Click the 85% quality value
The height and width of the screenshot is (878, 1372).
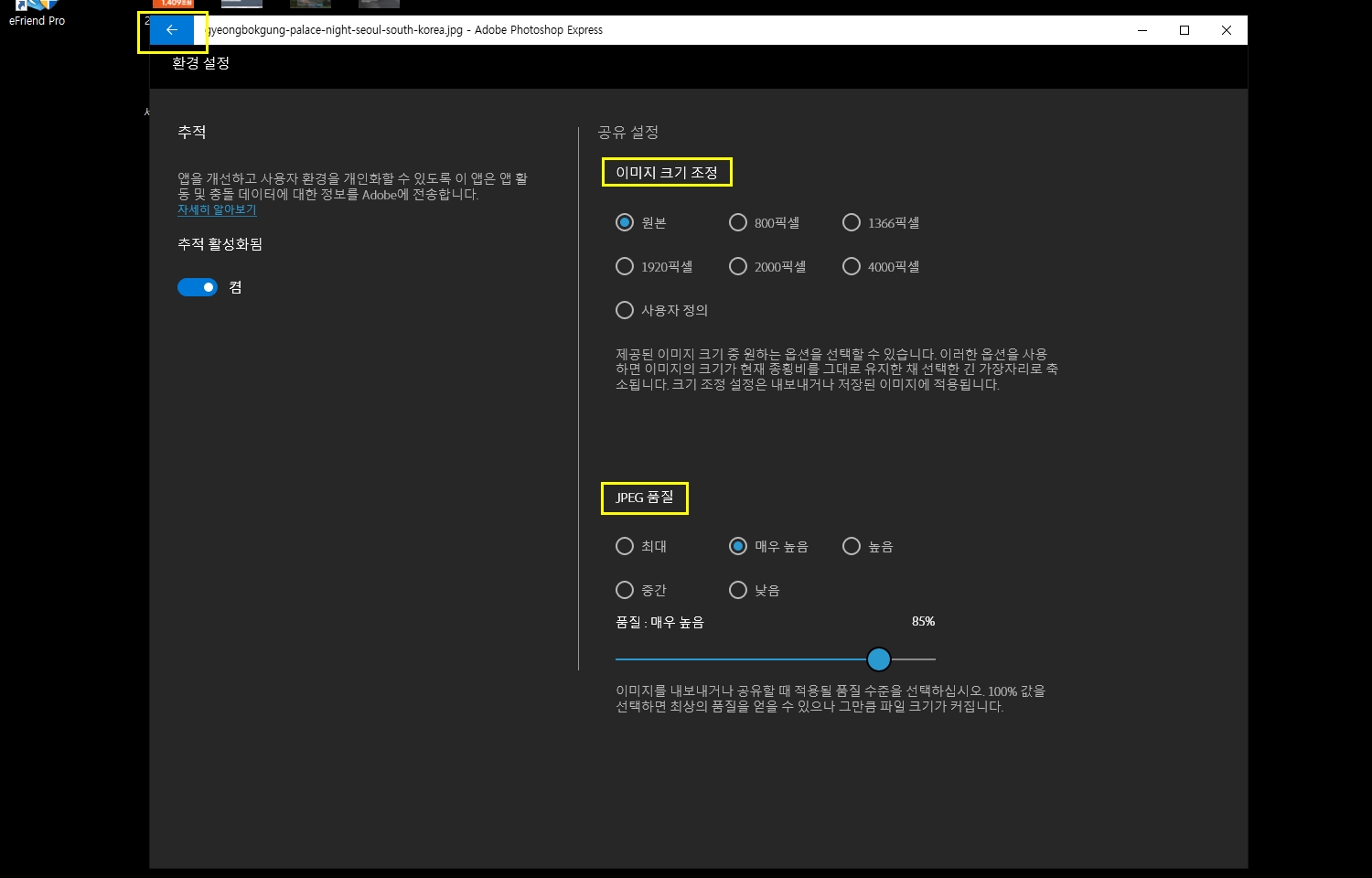point(923,621)
